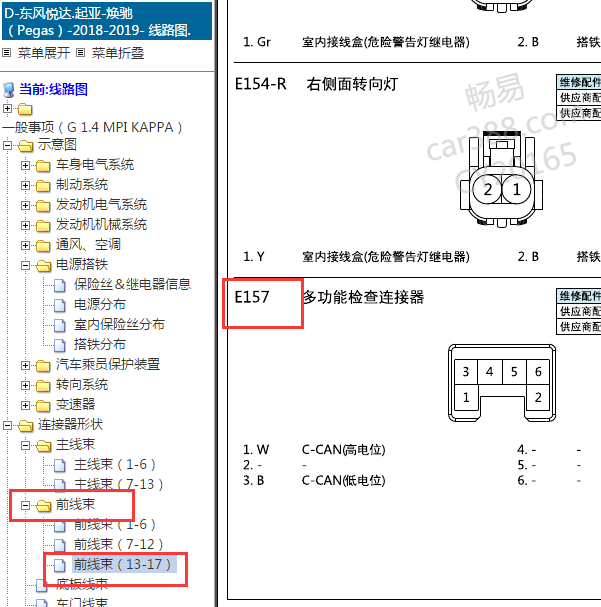The image size is (601, 607).
Task: Open 室内保险丝分布 page
Action: (120, 324)
